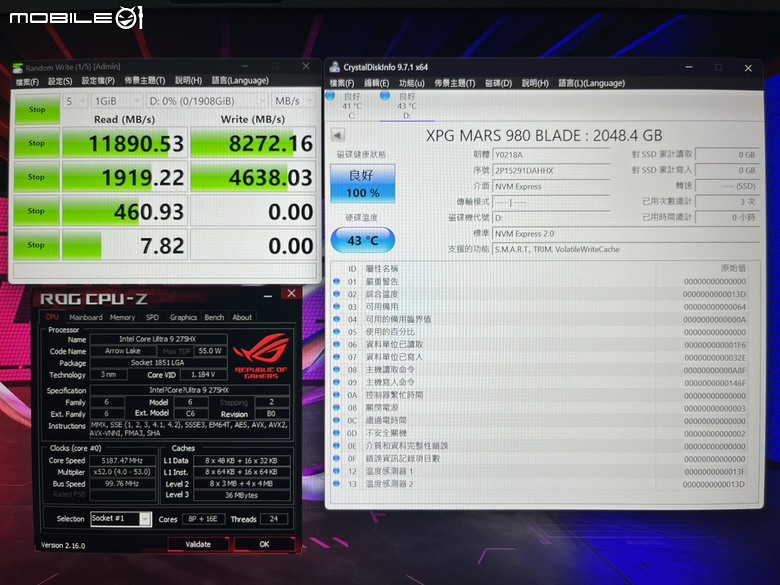Click blue status dot for attribute 02
Viewport: 780px width, 585px height.
(x=337, y=294)
